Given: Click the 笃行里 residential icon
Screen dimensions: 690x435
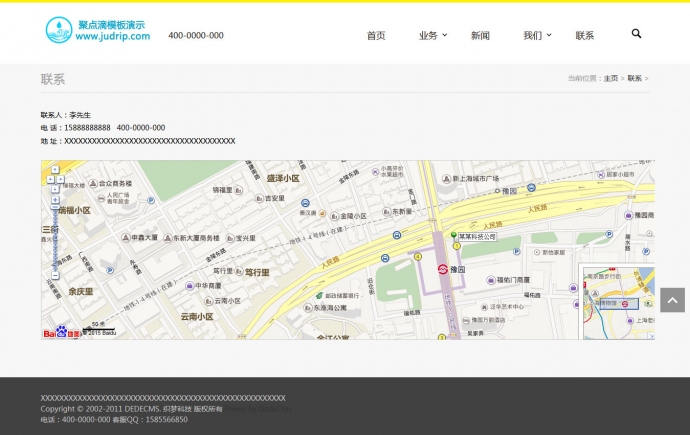Looking at the screenshot, I should point(239,271).
